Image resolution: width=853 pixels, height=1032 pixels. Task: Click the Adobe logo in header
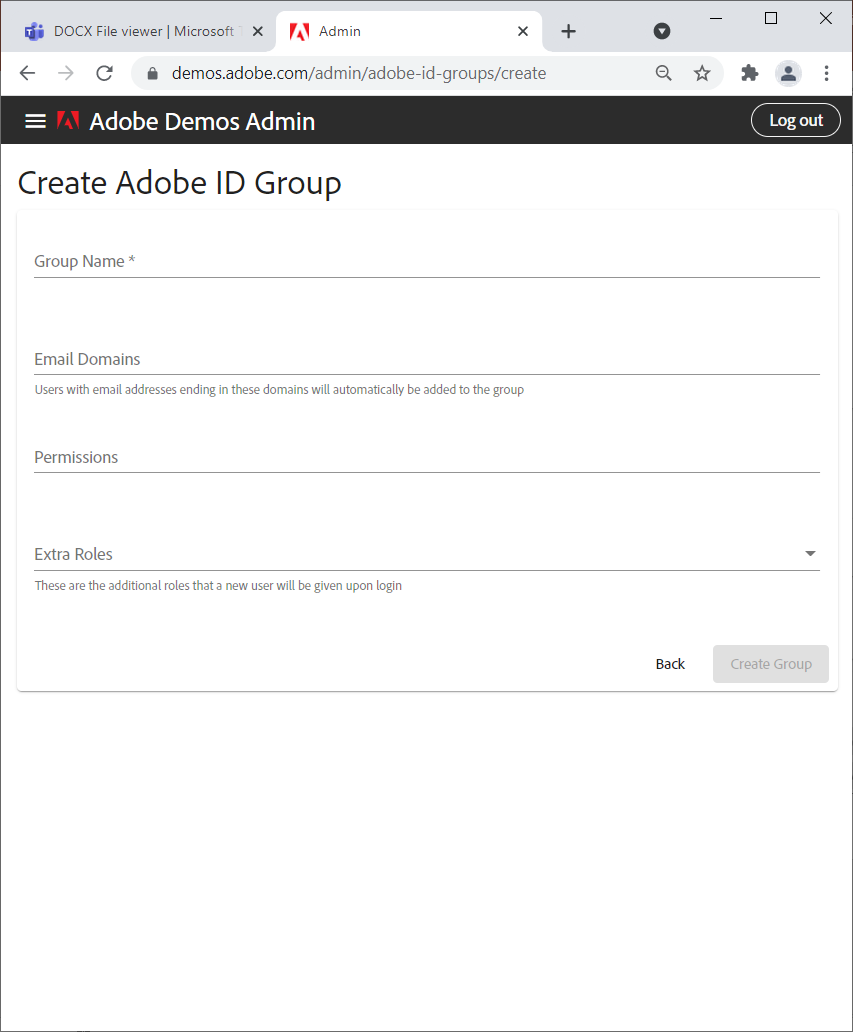(68, 121)
